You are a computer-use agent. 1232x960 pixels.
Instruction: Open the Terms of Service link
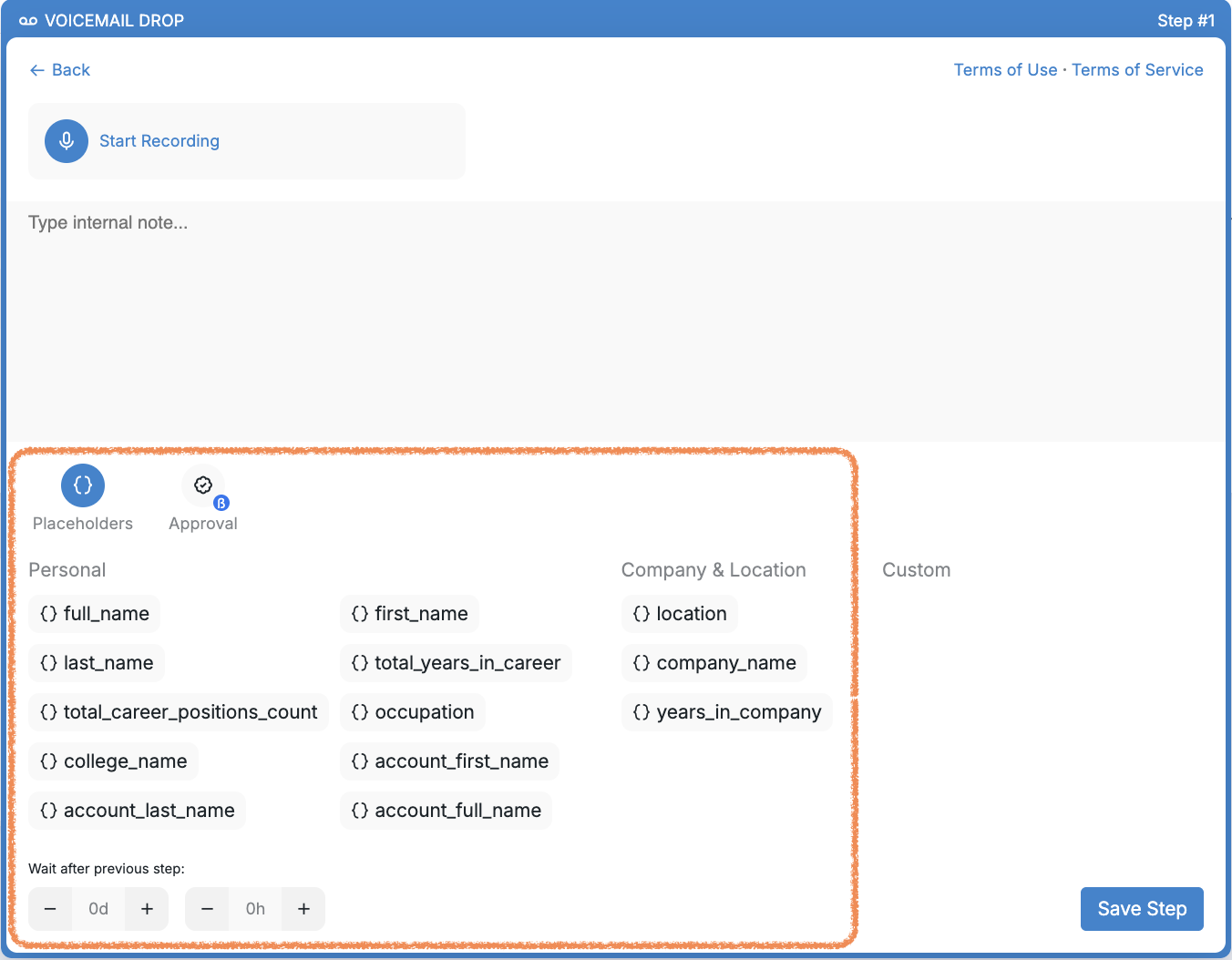tap(1137, 70)
